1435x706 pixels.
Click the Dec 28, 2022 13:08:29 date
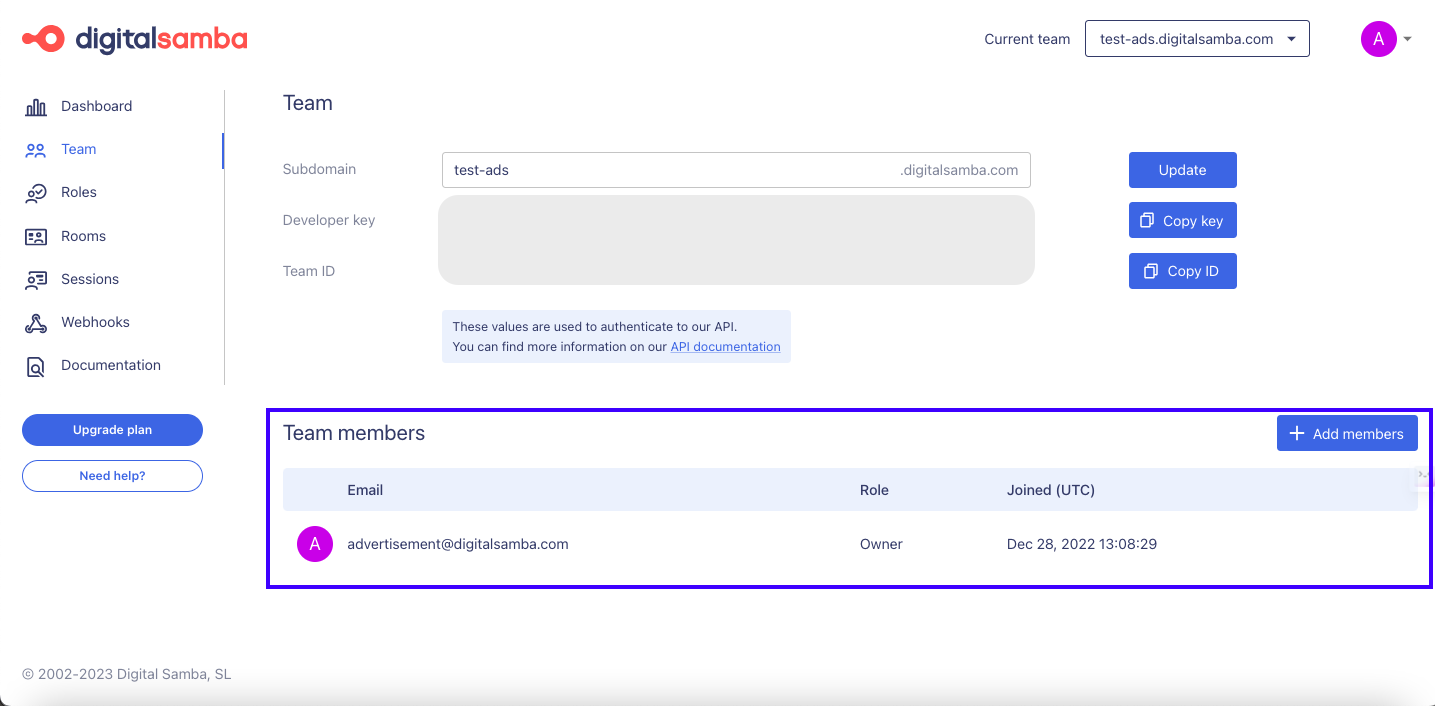coord(1082,544)
